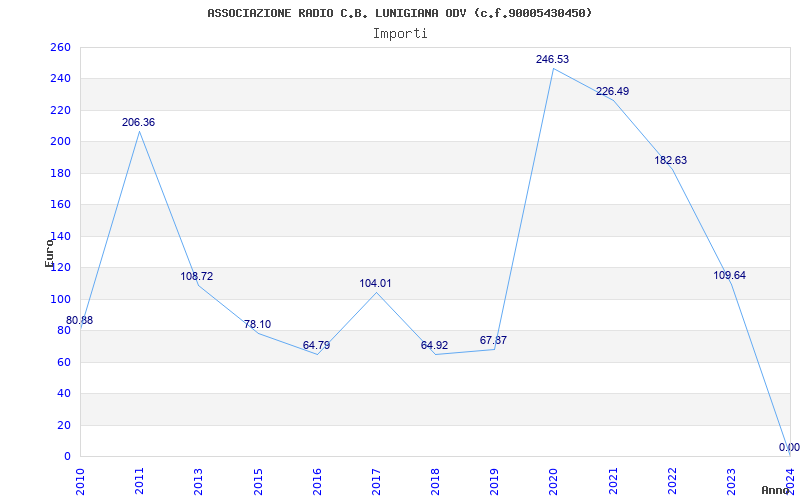
Task: Select data label 67.87
Action: point(493,340)
